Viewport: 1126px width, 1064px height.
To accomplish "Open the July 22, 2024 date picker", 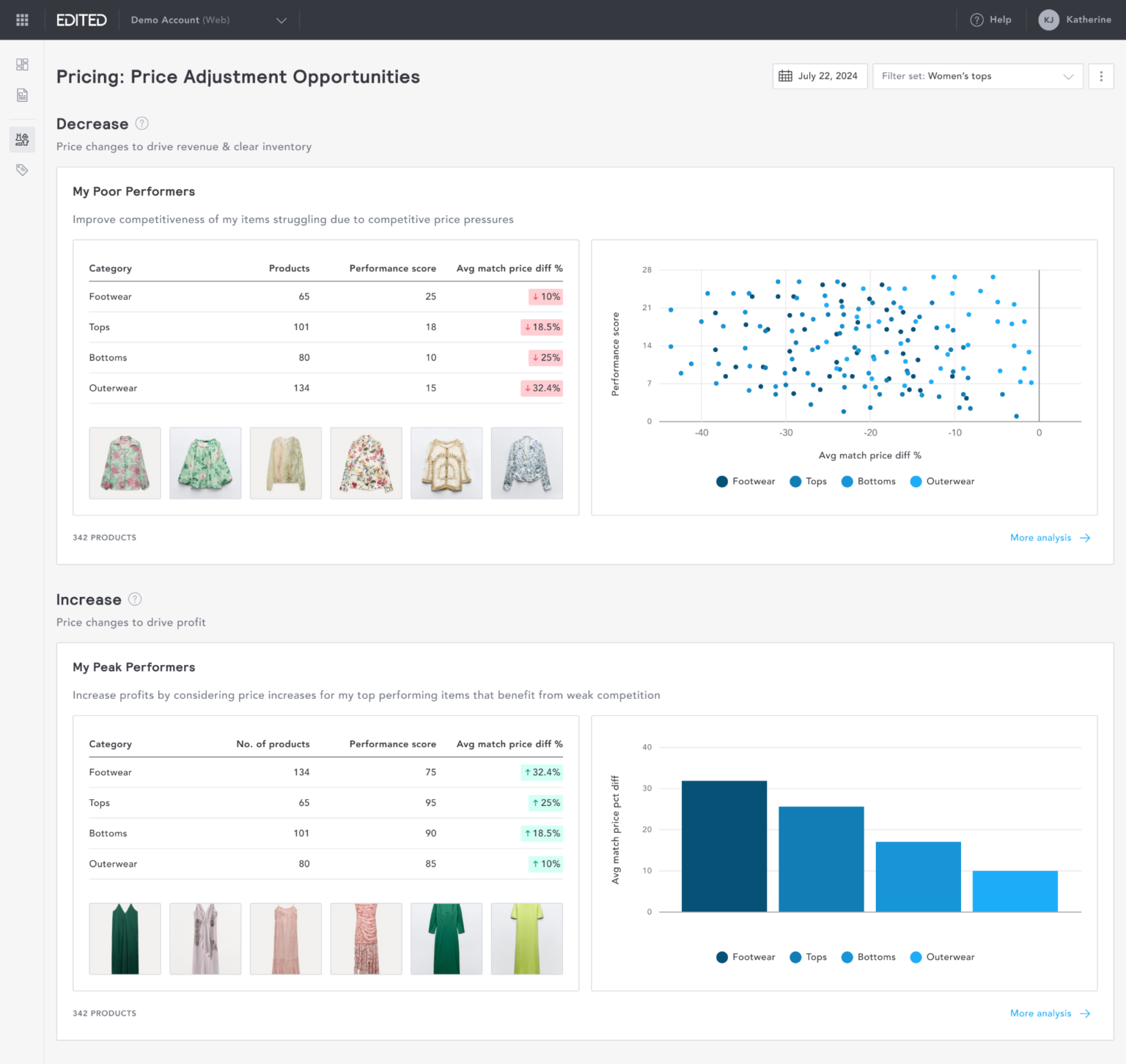I will [x=820, y=76].
